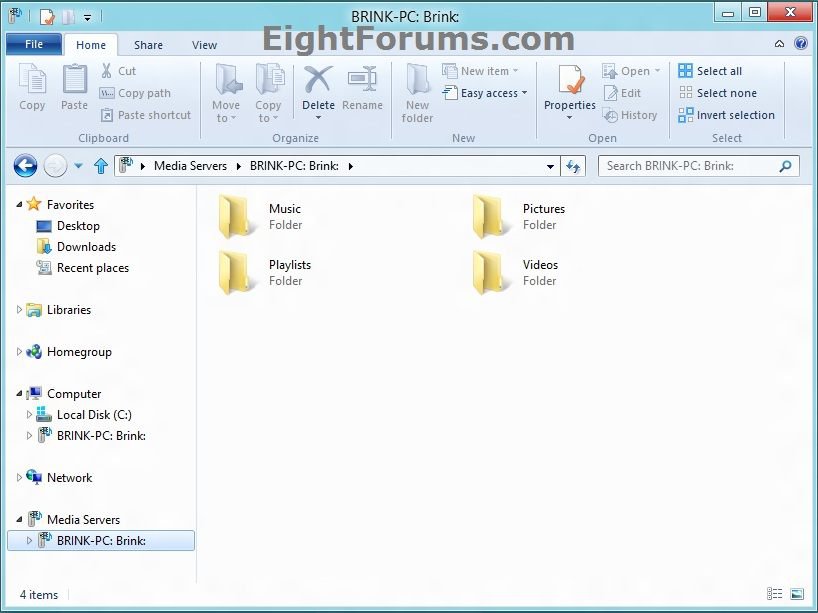Click the History icon in the Open group

(x=630, y=115)
